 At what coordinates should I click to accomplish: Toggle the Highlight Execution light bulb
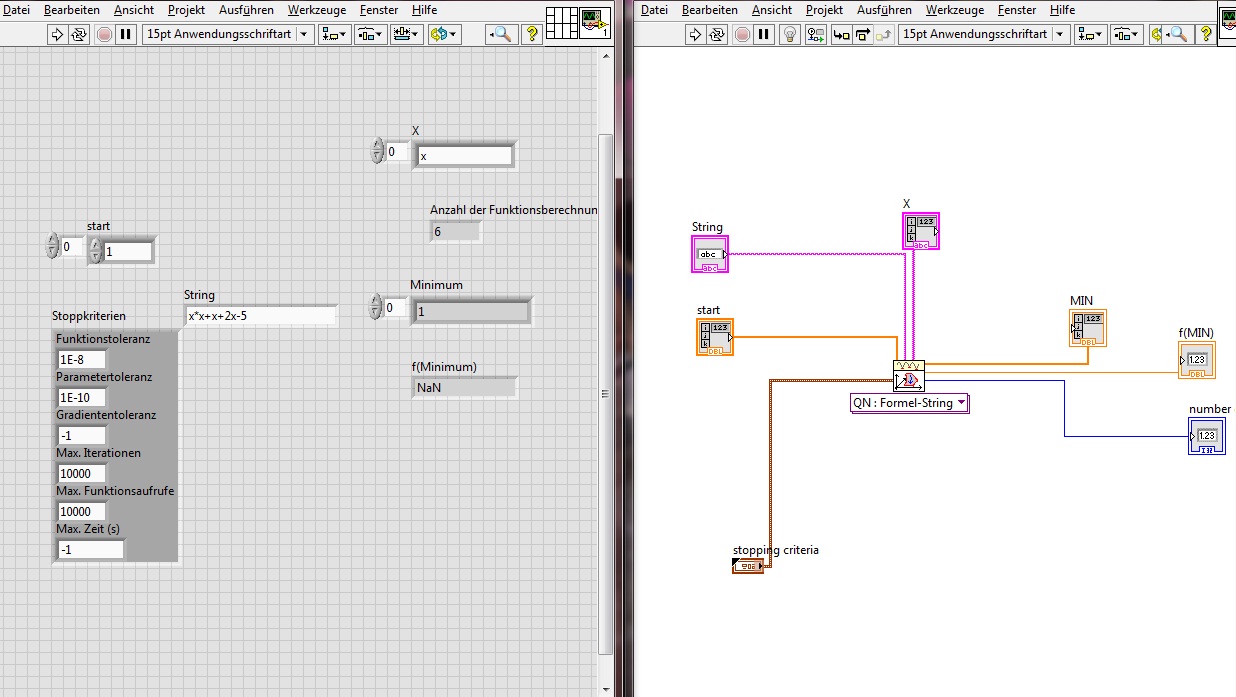pos(790,34)
